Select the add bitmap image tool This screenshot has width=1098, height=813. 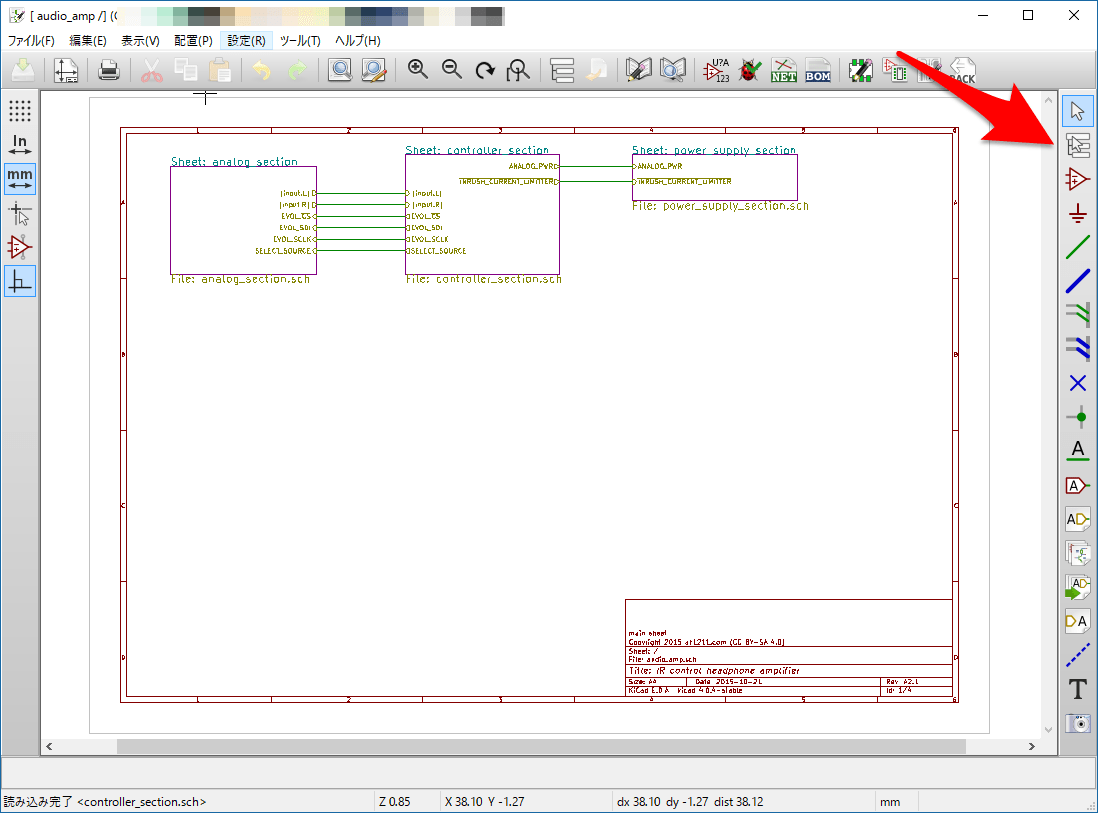[1078, 723]
